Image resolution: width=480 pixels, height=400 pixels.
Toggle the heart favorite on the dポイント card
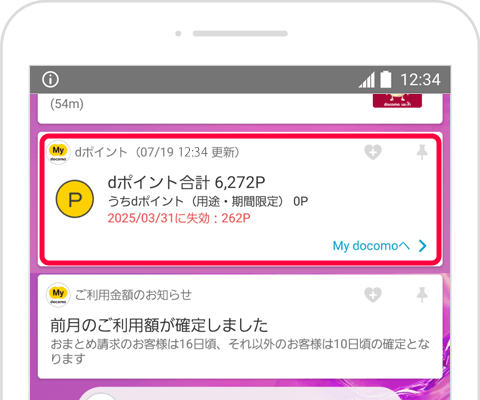pos(373,152)
